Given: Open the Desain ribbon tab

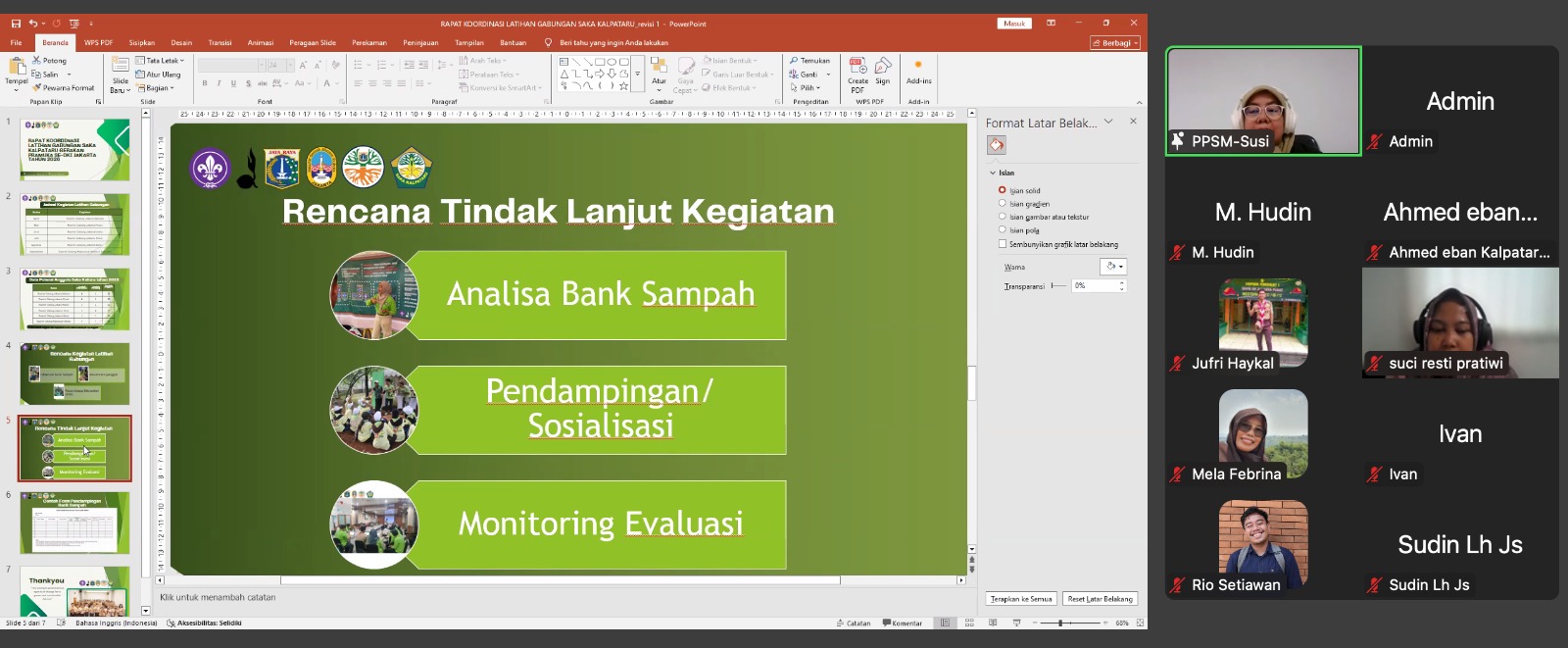Looking at the screenshot, I should click(181, 43).
